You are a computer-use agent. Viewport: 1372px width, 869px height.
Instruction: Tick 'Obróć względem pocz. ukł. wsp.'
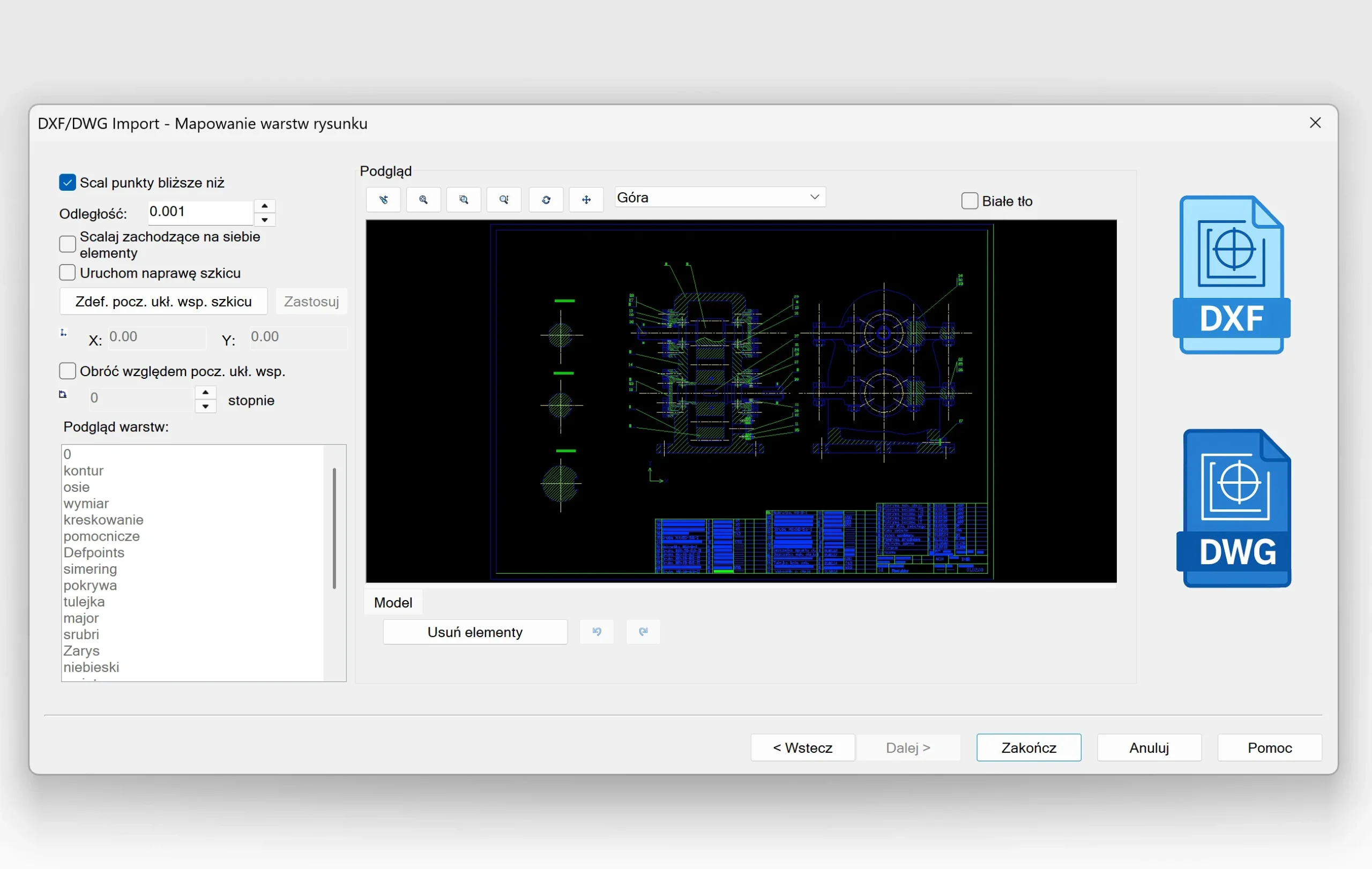67,371
